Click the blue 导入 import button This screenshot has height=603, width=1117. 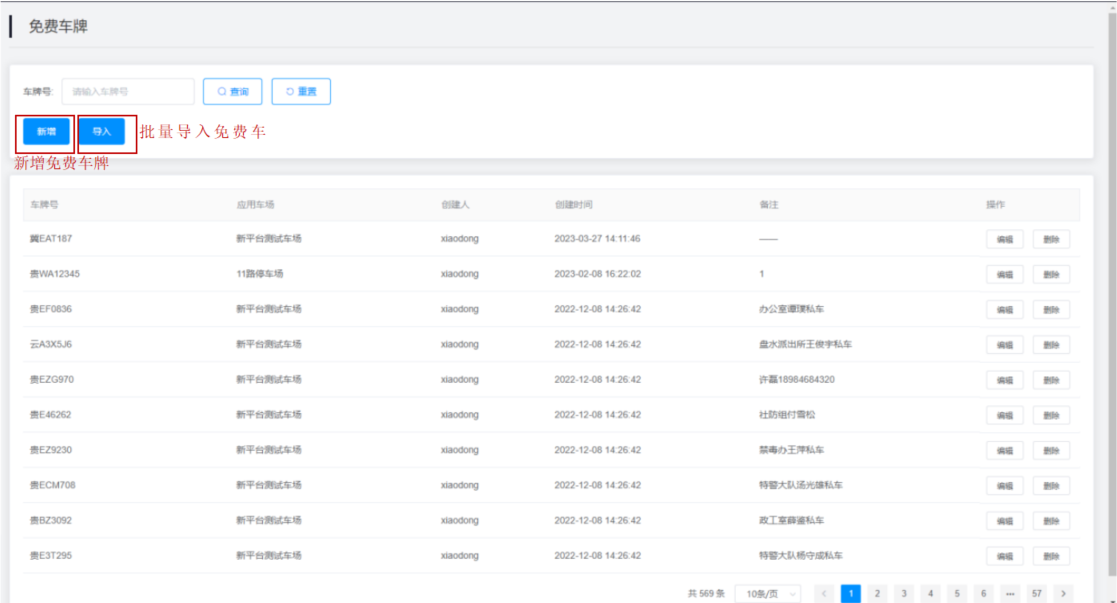[101, 132]
